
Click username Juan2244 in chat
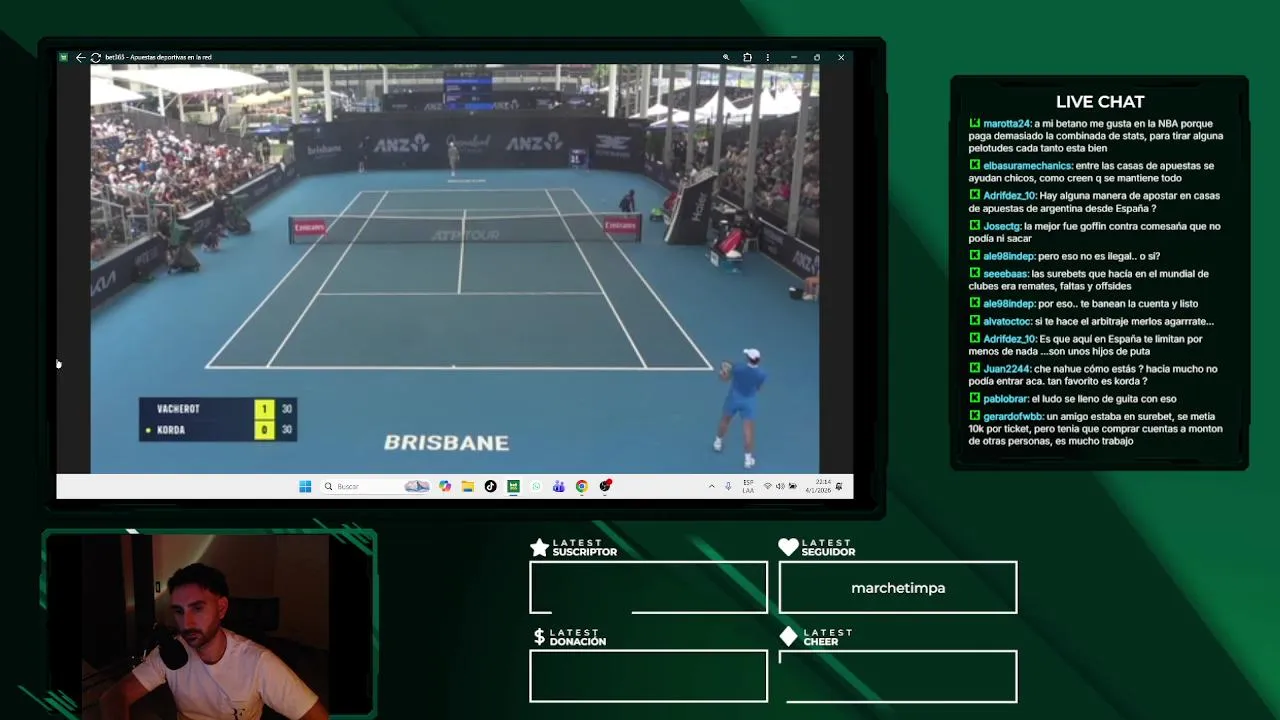(1006, 369)
